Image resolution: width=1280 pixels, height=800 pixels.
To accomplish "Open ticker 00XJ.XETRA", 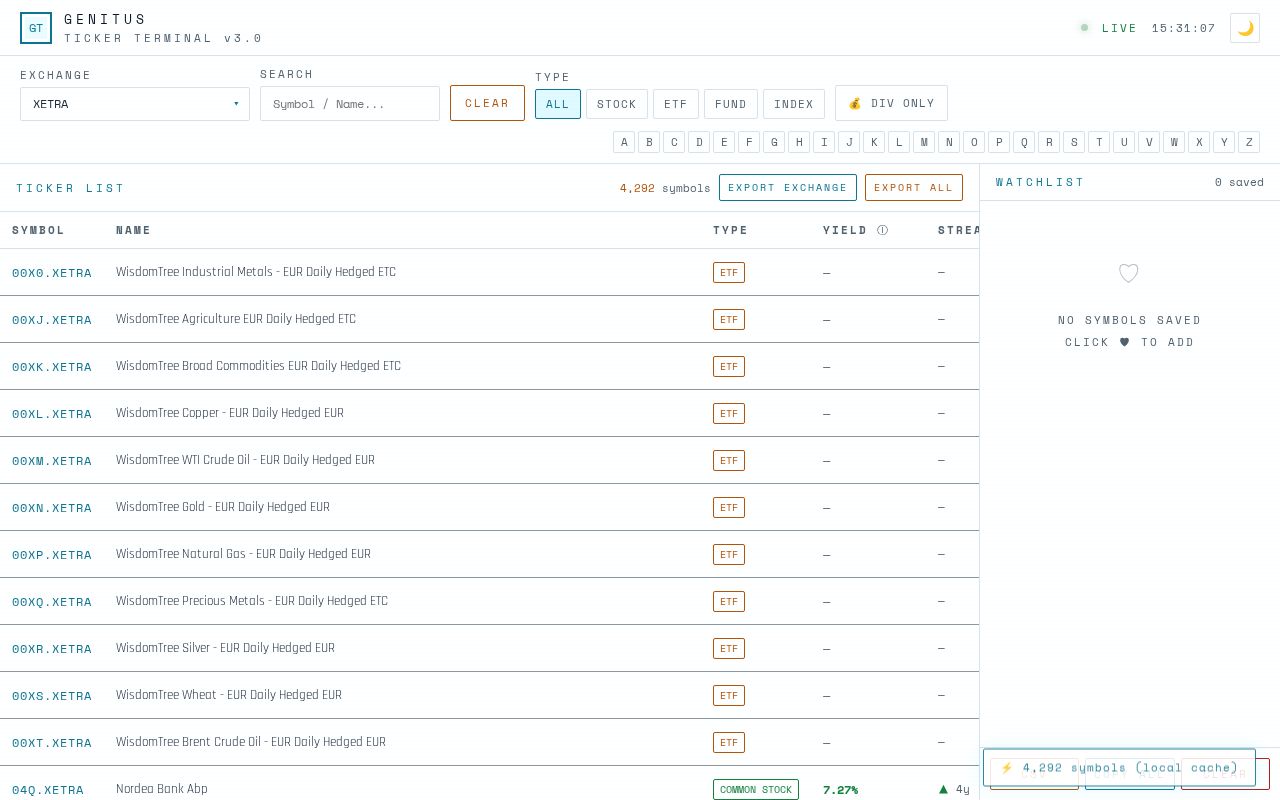I will 52,320.
